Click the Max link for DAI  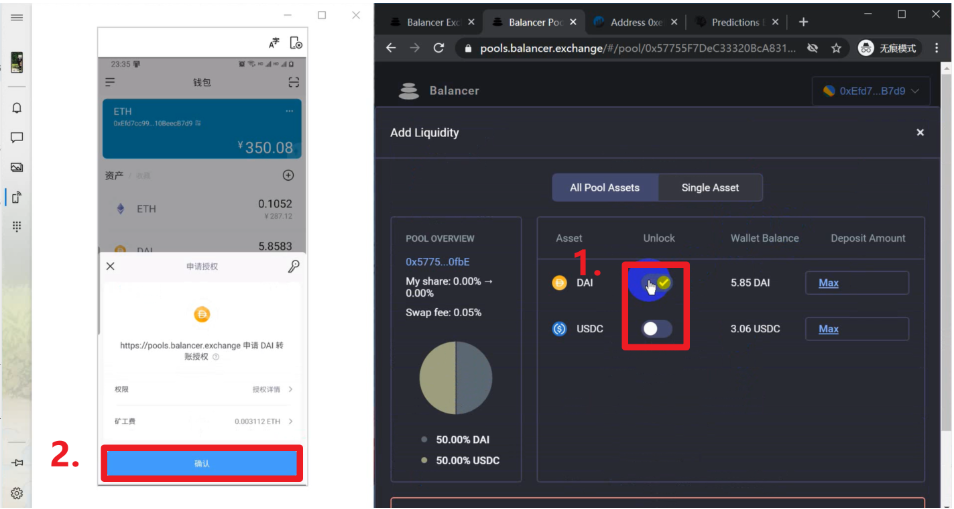click(828, 283)
